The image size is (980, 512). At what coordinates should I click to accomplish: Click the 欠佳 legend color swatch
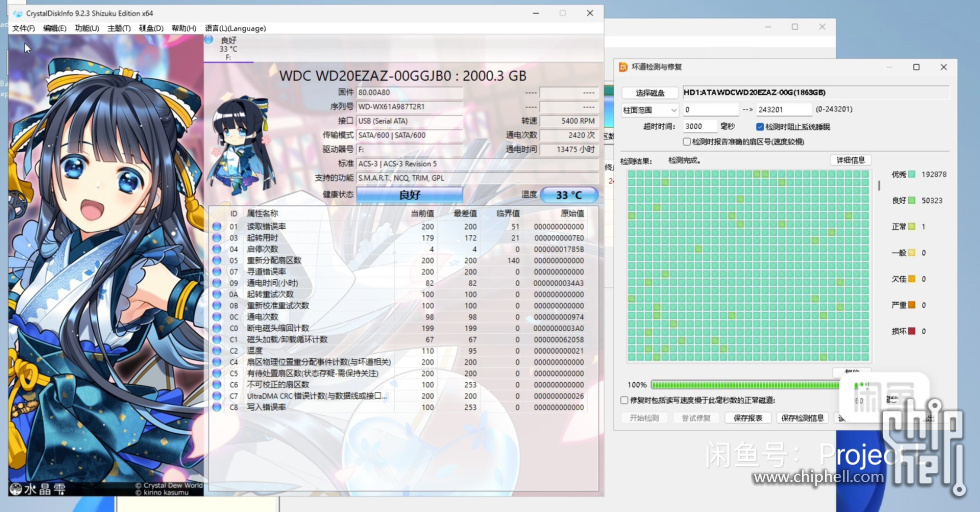pos(912,279)
